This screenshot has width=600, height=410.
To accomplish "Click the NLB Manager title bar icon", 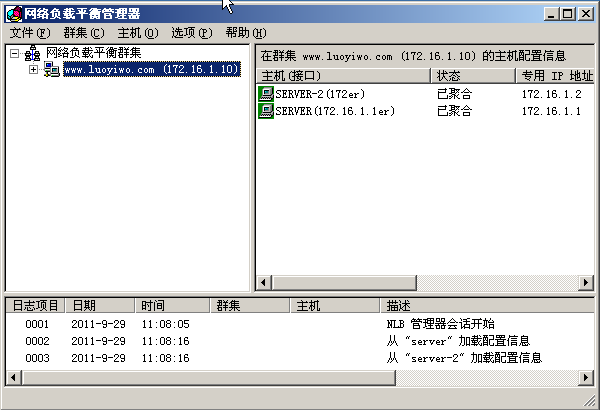I will (x=14, y=14).
